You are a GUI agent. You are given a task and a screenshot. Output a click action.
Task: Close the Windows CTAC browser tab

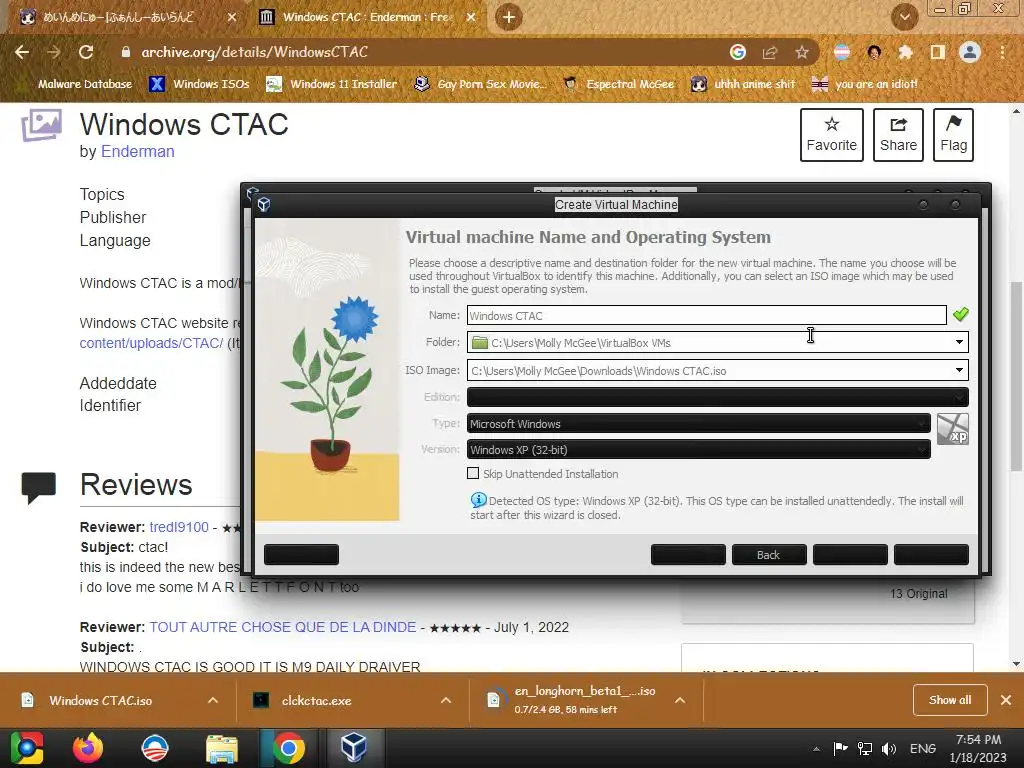[472, 17]
